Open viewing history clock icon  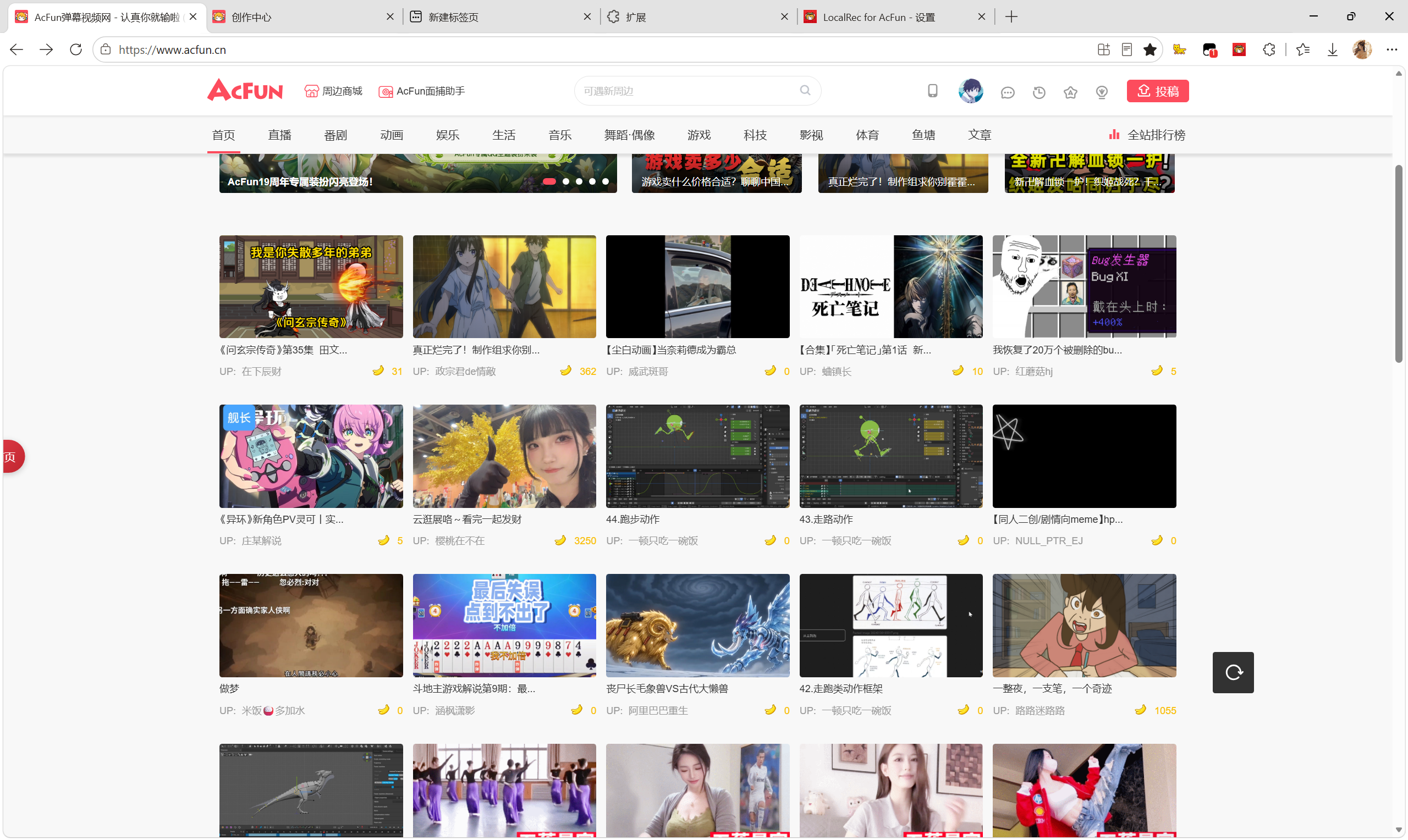tap(1039, 92)
